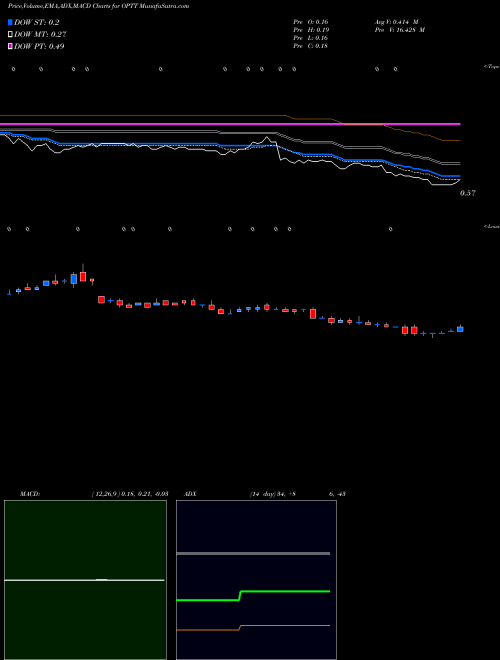Click the Pre V: 16.428 M value
This screenshot has width=500, height=660.
click(399, 30)
